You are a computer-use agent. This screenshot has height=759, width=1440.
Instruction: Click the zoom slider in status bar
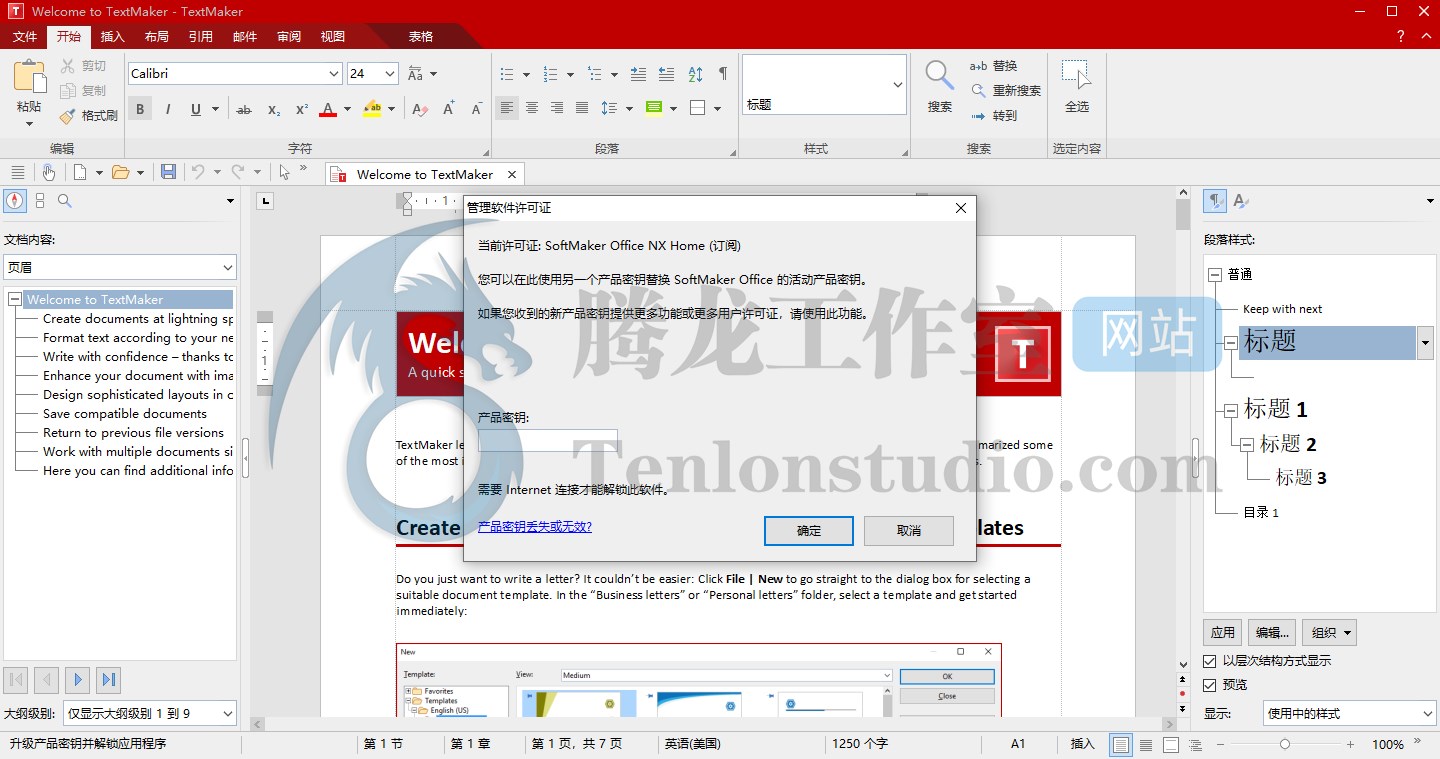[x=1285, y=744]
